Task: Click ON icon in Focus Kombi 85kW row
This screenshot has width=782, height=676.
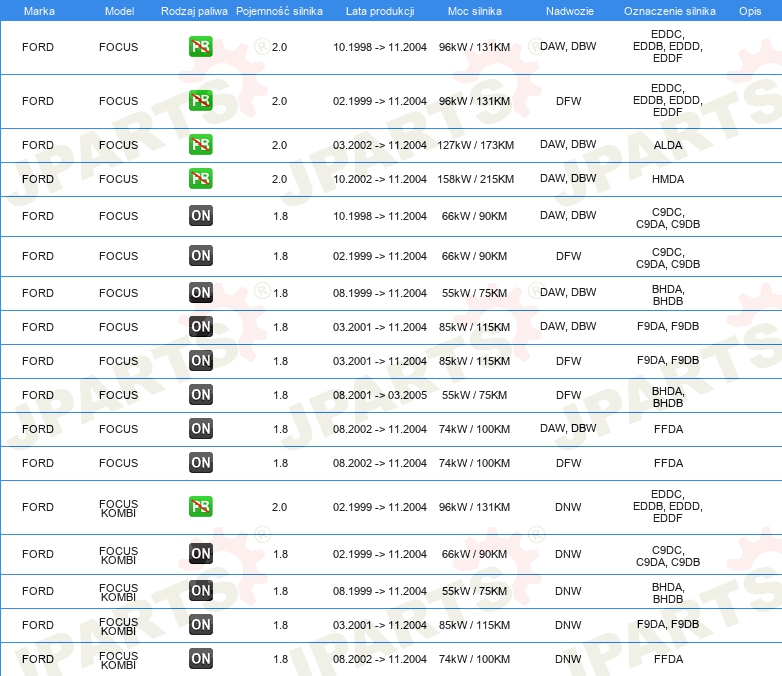Action: click(x=200, y=624)
